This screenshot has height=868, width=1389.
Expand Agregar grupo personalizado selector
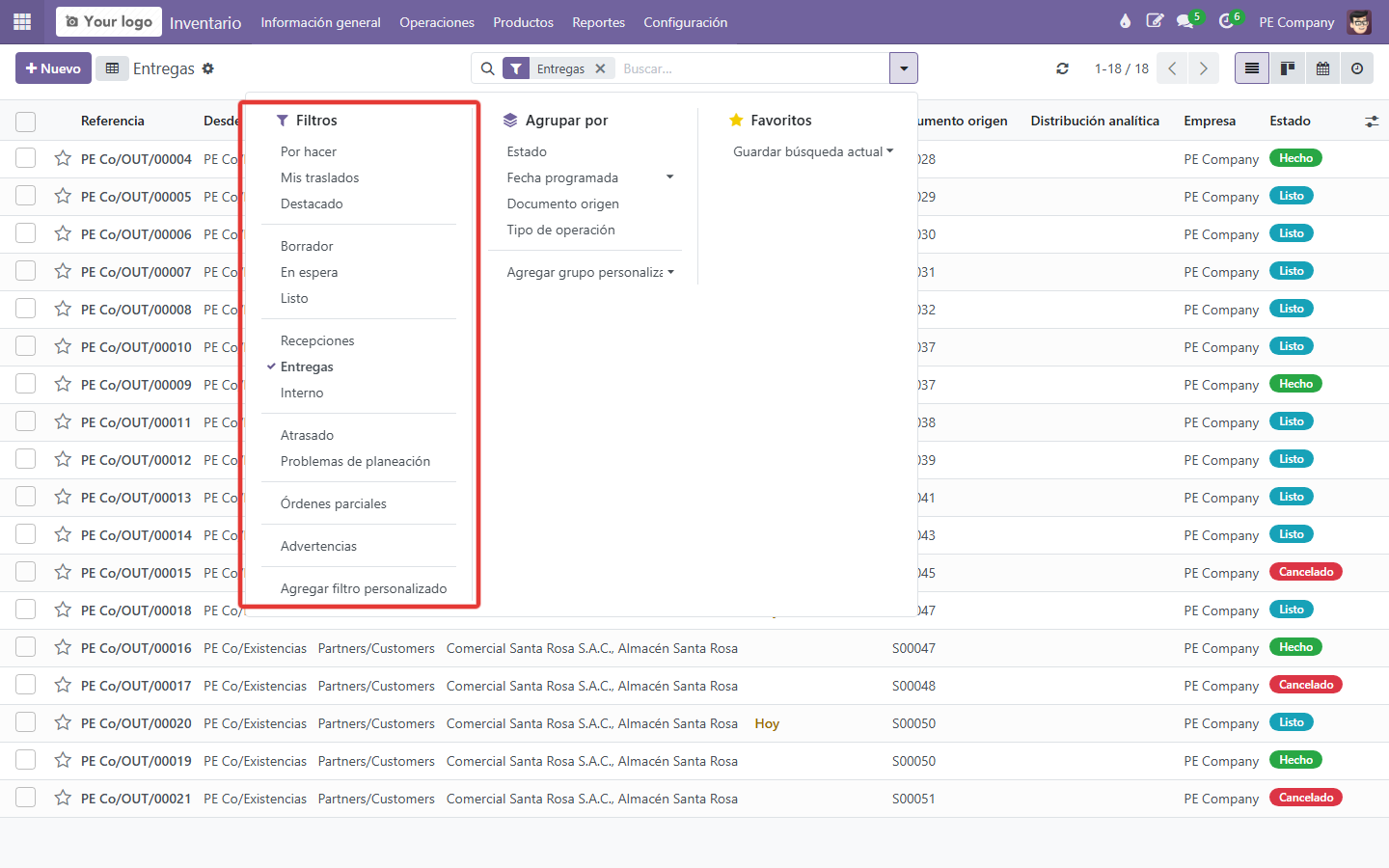click(590, 272)
